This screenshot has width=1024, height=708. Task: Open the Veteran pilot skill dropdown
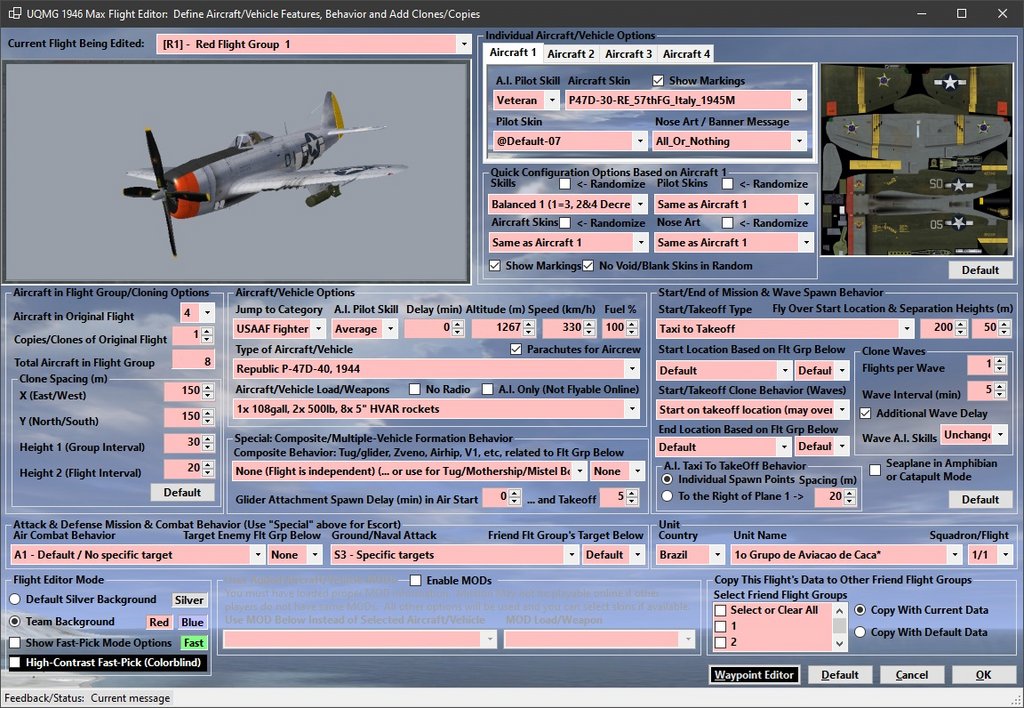[x=552, y=100]
